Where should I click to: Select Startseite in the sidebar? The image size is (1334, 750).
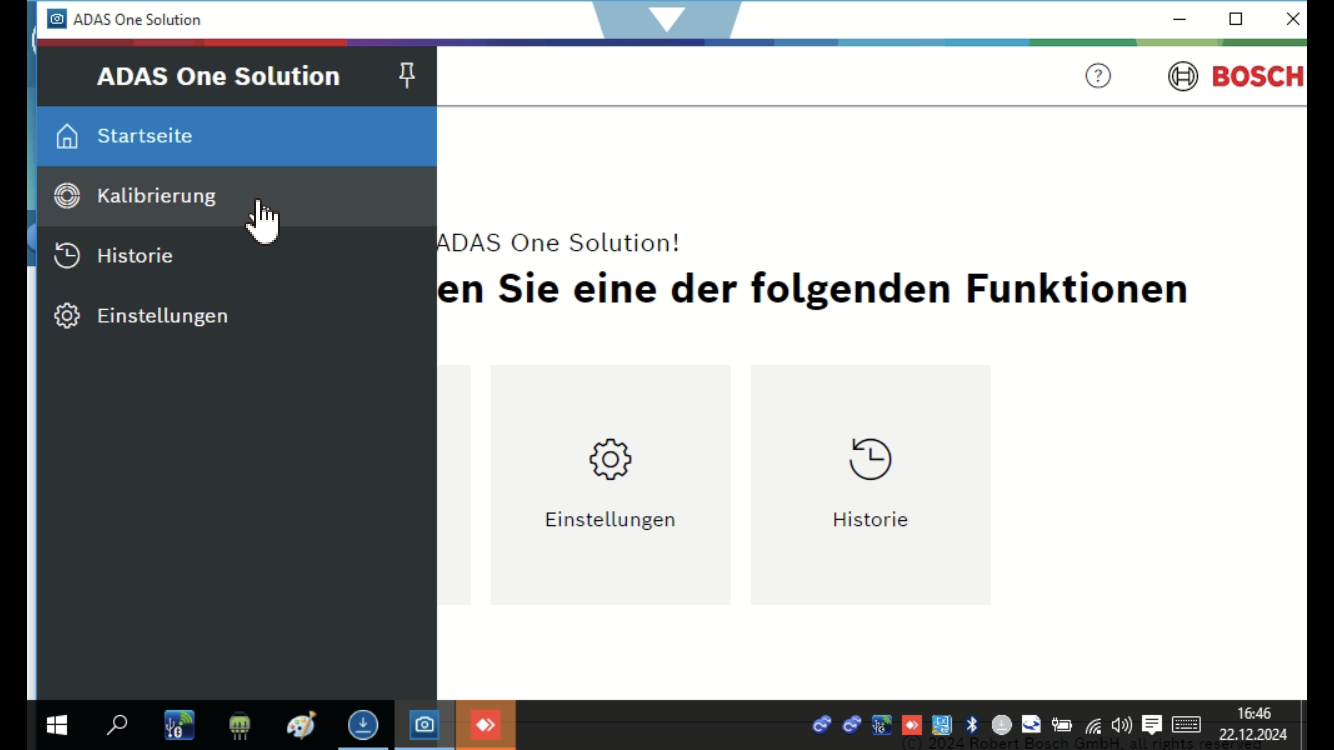pos(236,136)
